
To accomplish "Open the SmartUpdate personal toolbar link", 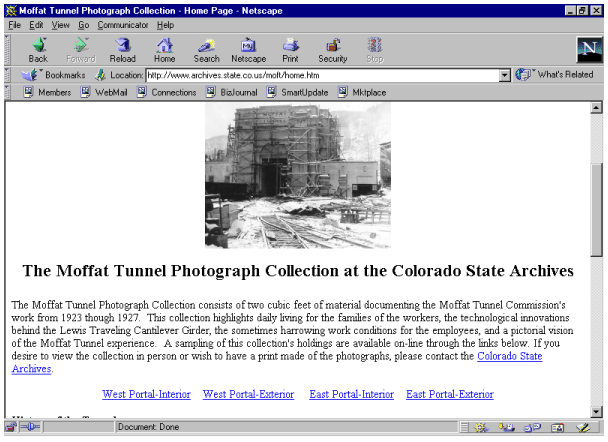I will point(297,92).
